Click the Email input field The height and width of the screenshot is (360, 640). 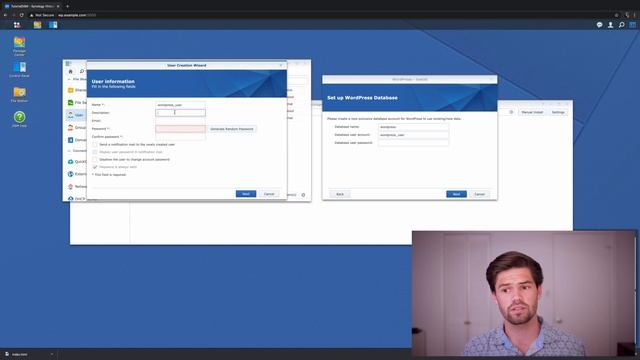coord(180,121)
